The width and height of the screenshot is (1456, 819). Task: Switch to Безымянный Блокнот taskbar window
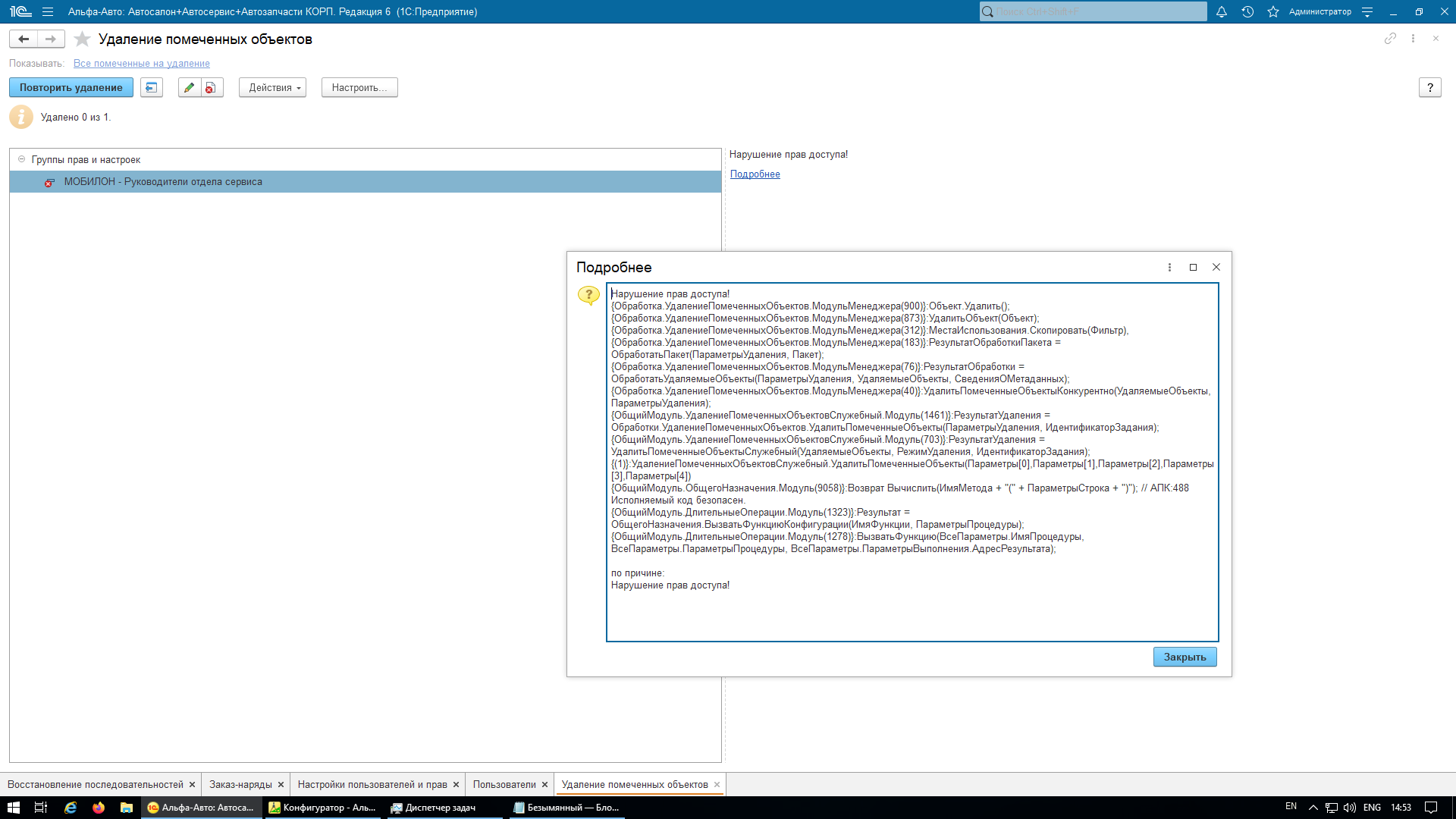click(x=566, y=808)
